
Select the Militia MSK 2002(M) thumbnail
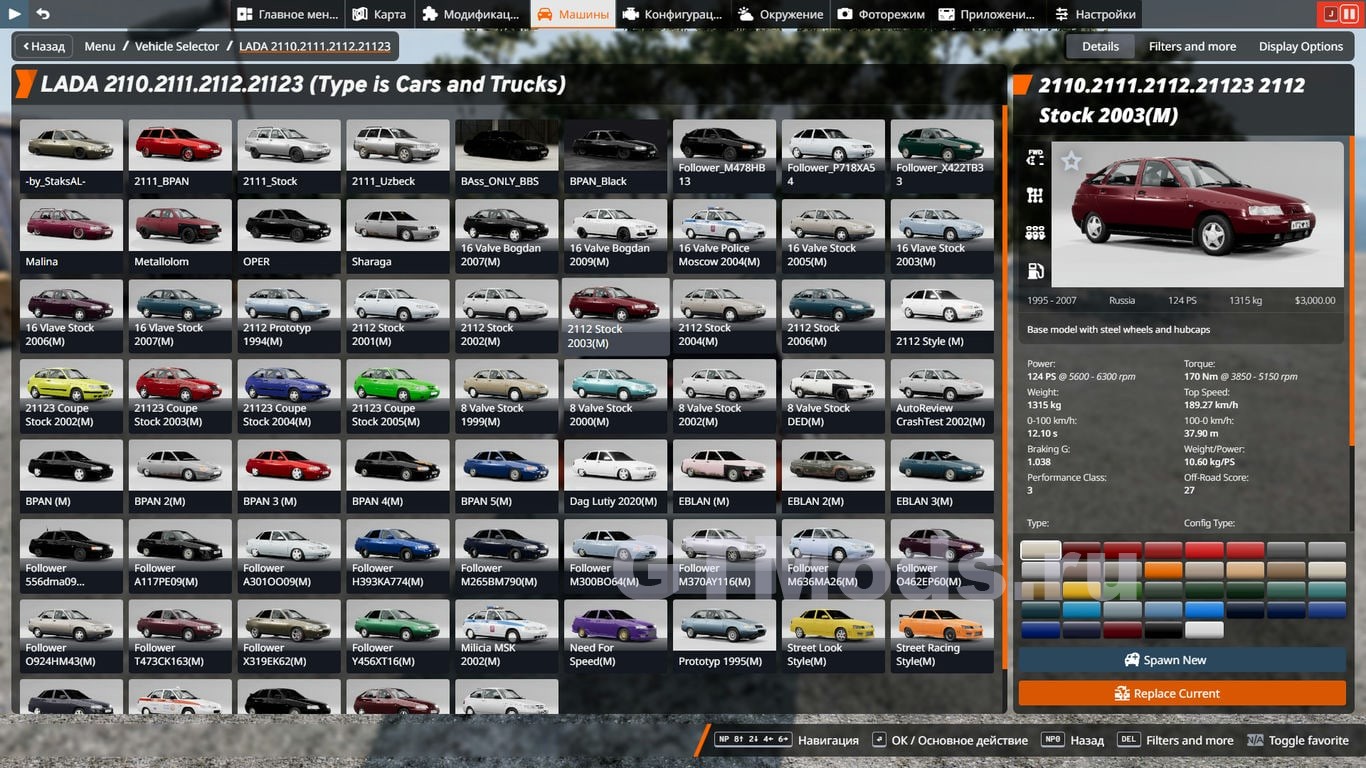504,635
